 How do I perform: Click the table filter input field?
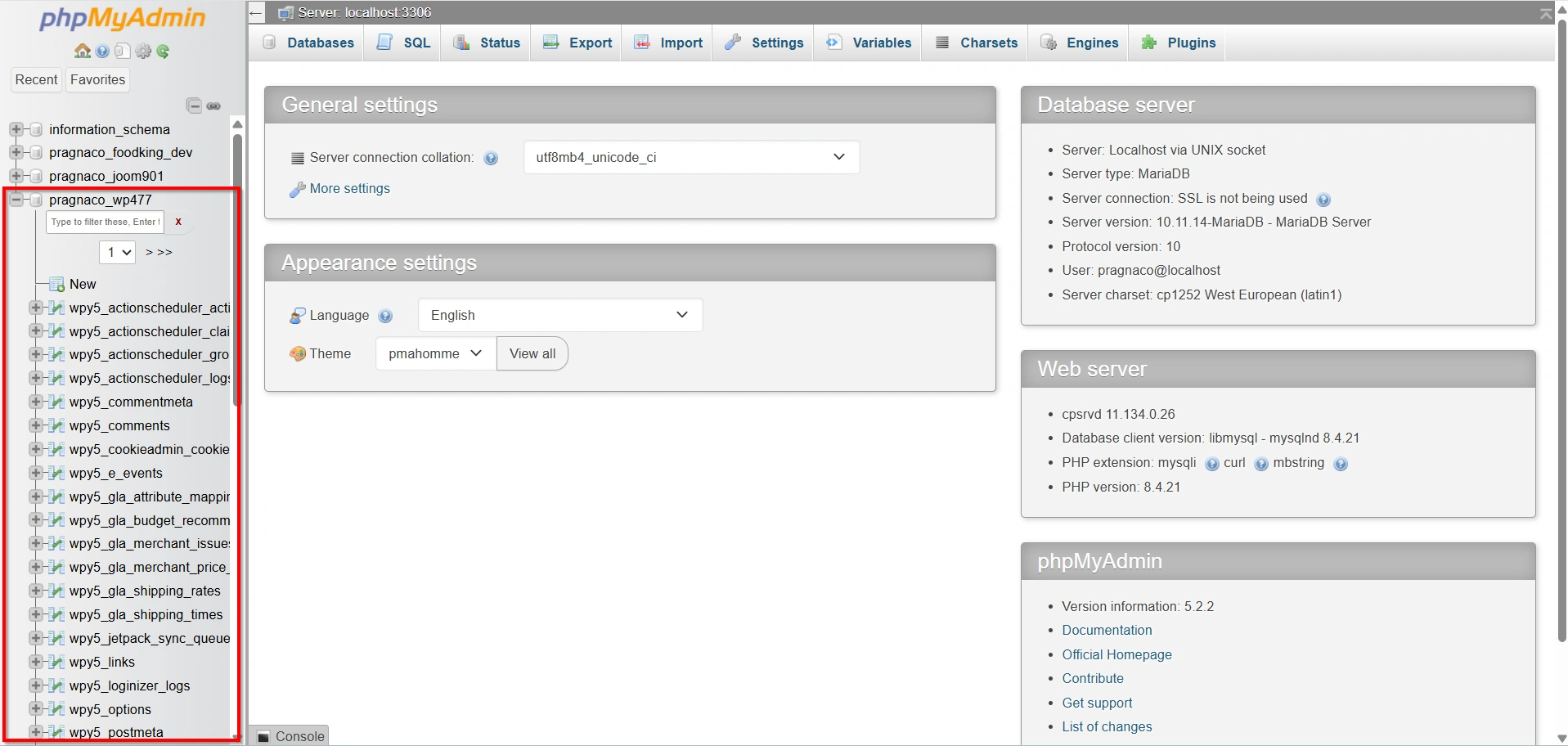coord(106,222)
